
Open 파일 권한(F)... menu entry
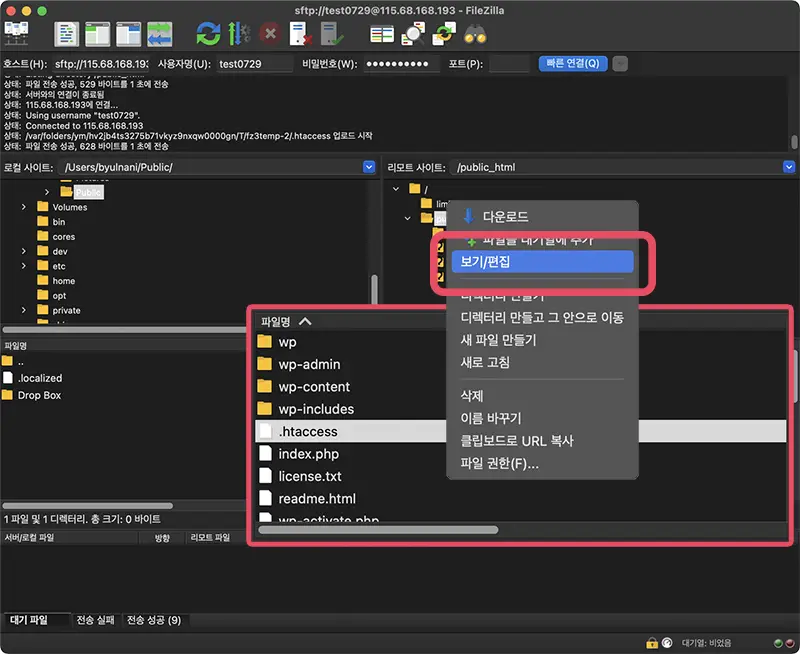click(x=542, y=463)
